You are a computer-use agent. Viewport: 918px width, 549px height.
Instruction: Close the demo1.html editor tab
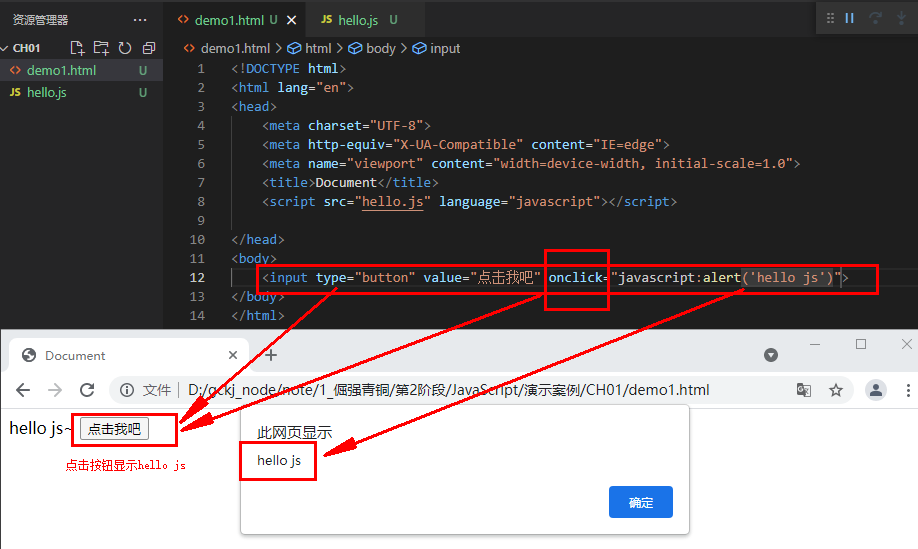[x=291, y=20]
